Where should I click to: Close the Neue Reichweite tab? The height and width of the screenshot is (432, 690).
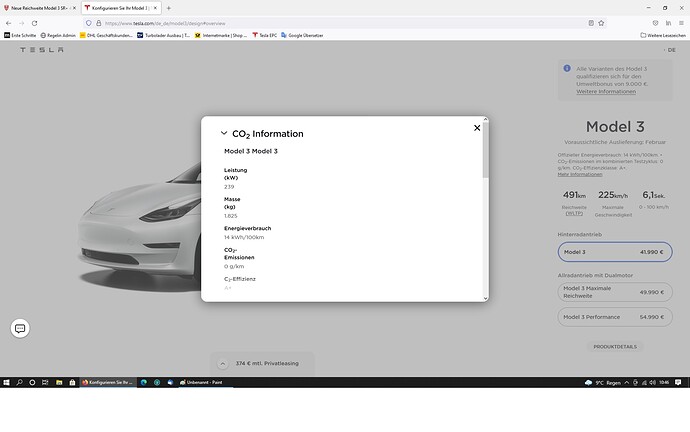click(x=74, y=8)
